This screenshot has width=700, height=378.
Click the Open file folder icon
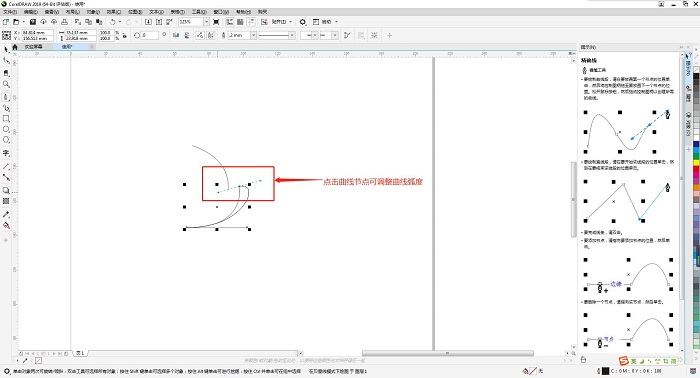(x=16, y=22)
